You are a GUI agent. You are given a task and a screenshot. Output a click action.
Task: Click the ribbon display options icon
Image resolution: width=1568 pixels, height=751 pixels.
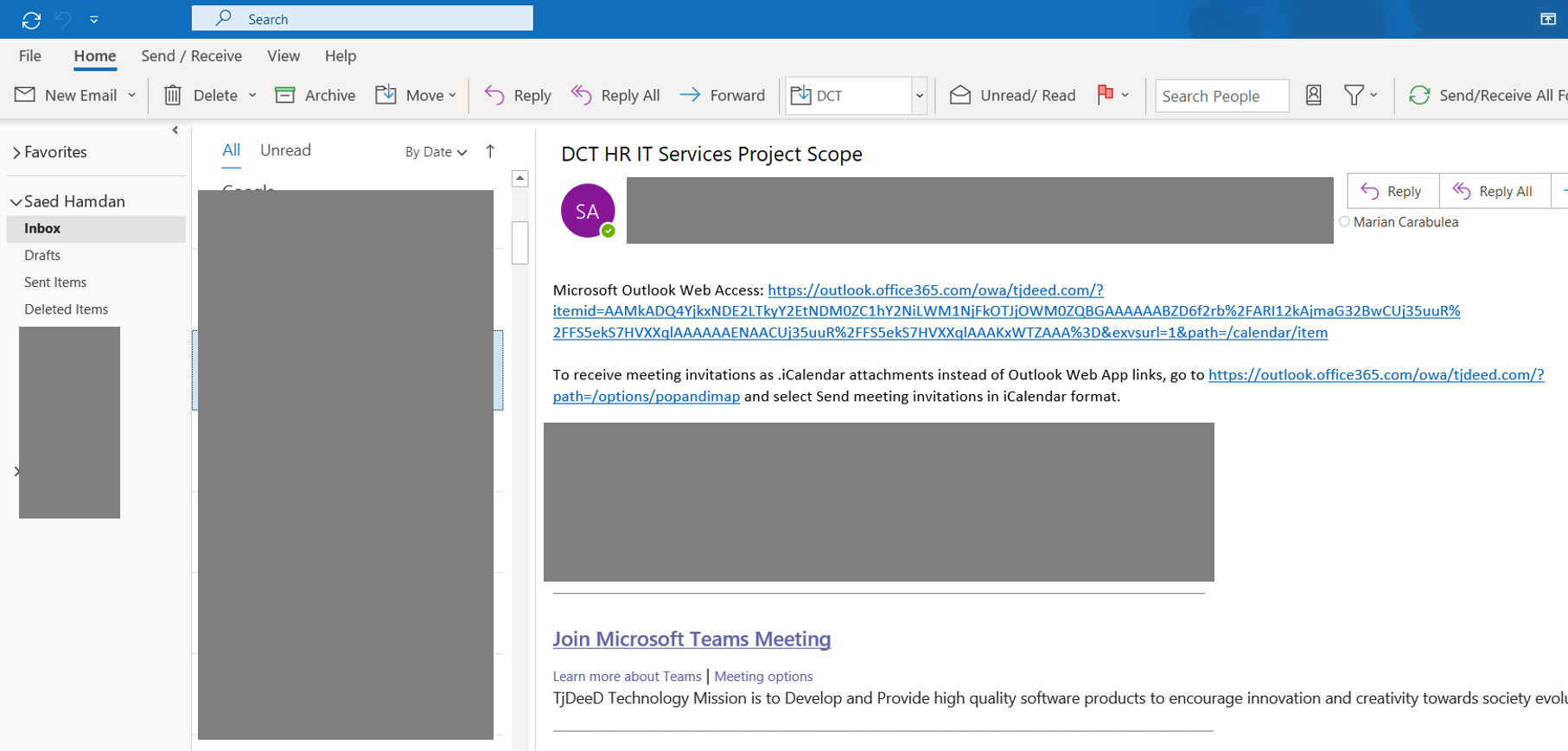pos(1548,19)
